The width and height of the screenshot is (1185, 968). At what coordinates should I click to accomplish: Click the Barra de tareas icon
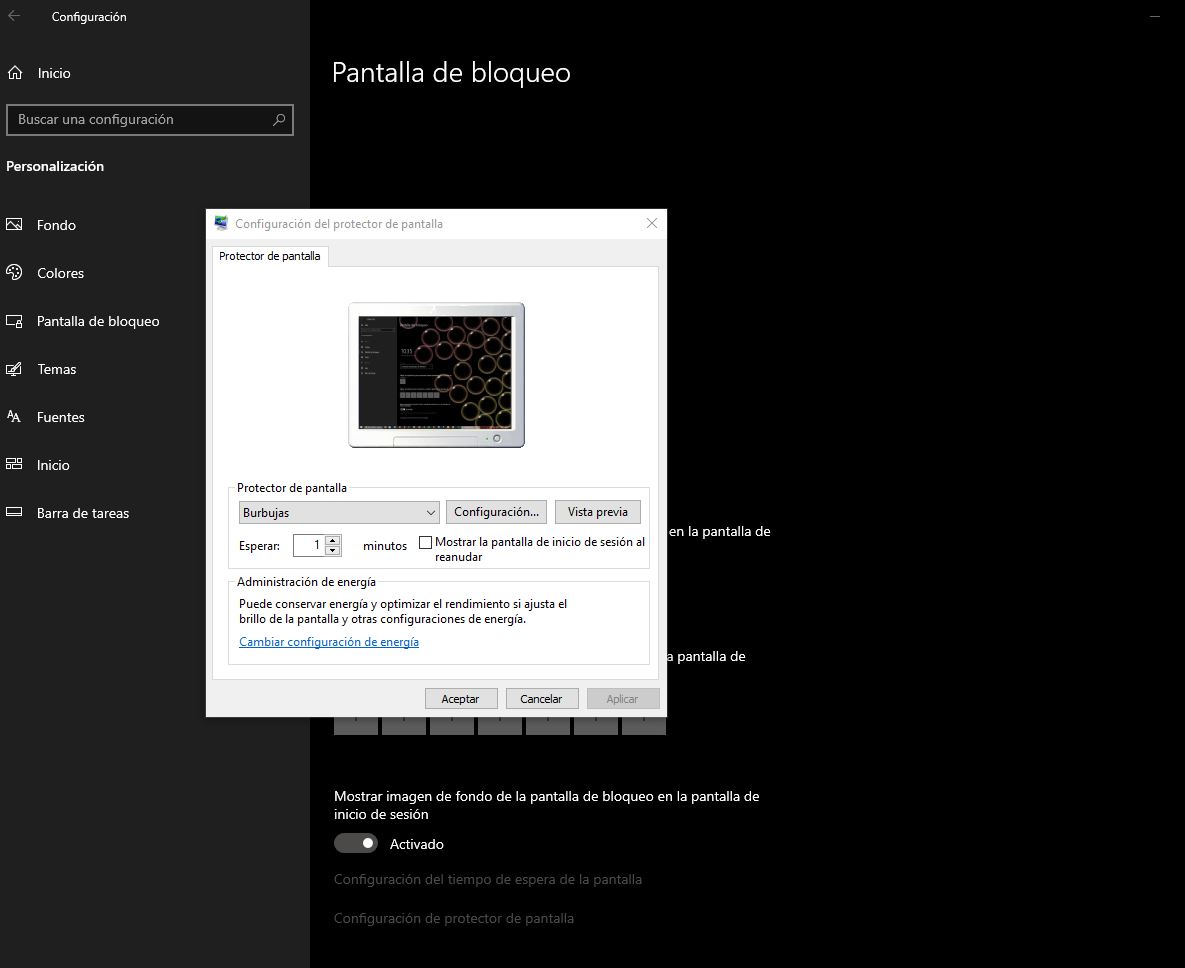(x=14, y=513)
